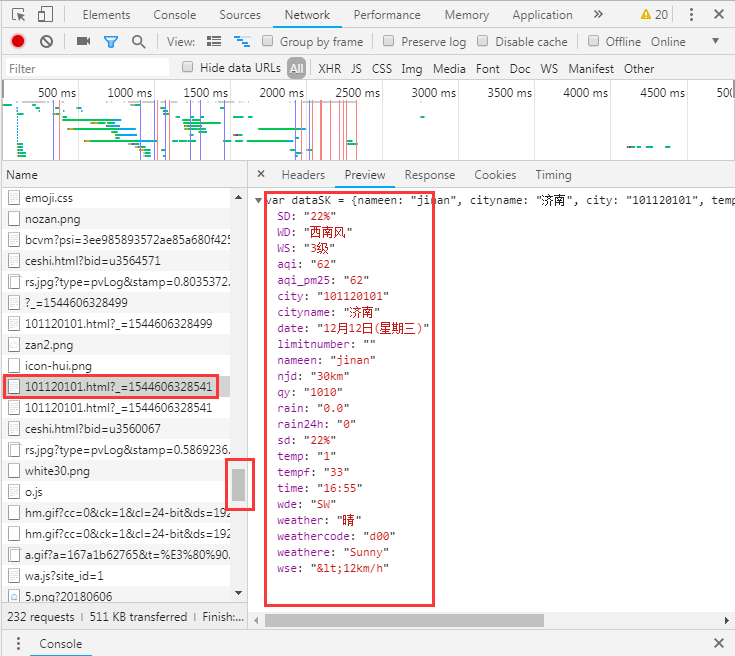Use large request rows view icon
The image size is (735, 656).
pyautogui.click(x=214, y=42)
